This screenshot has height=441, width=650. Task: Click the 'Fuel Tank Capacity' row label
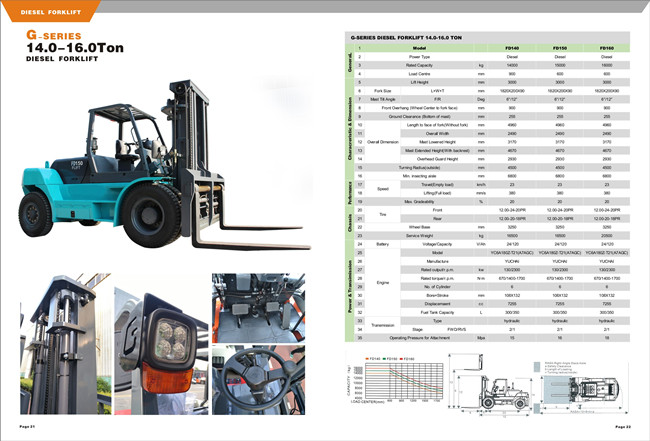pos(437,312)
